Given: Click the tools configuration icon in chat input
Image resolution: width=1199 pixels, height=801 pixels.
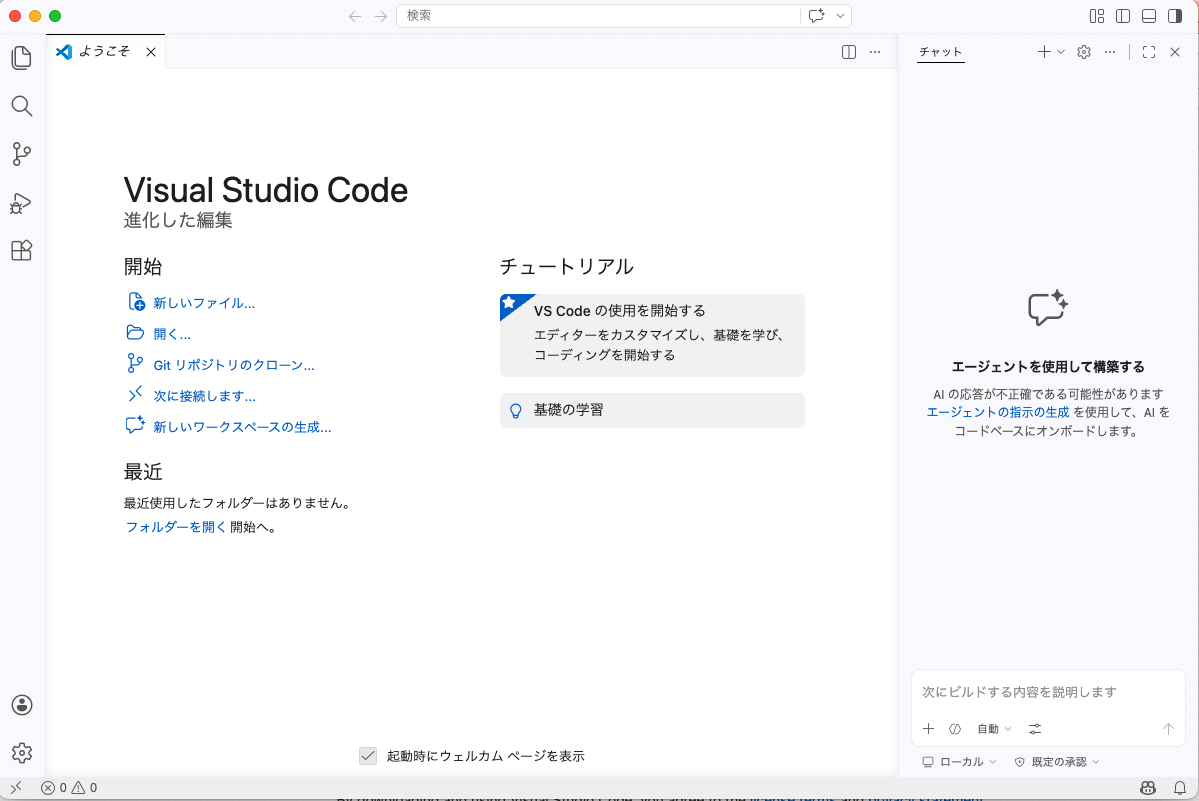Looking at the screenshot, I should 1035,728.
